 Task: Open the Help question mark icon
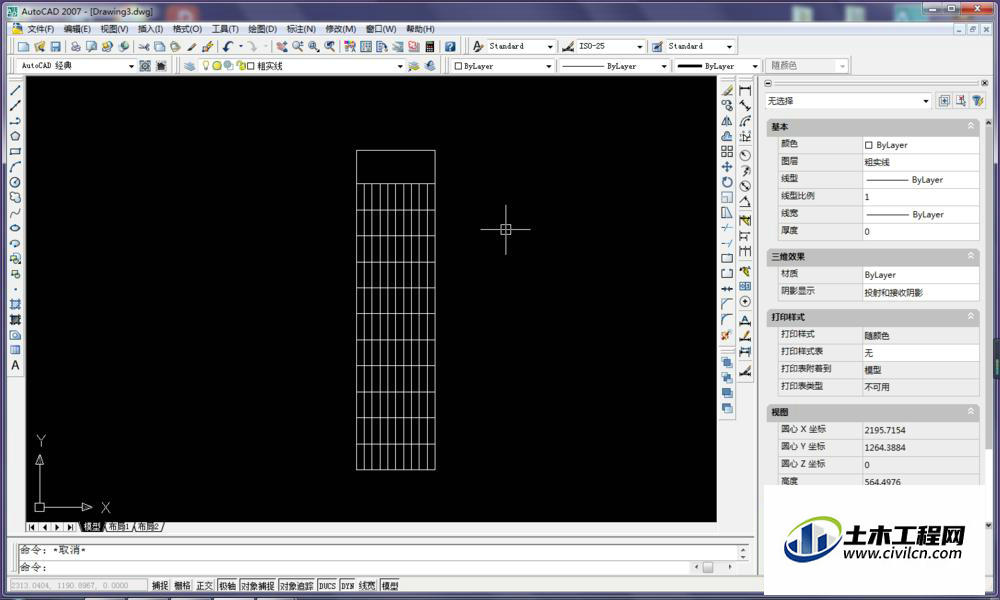pyautogui.click(x=450, y=47)
